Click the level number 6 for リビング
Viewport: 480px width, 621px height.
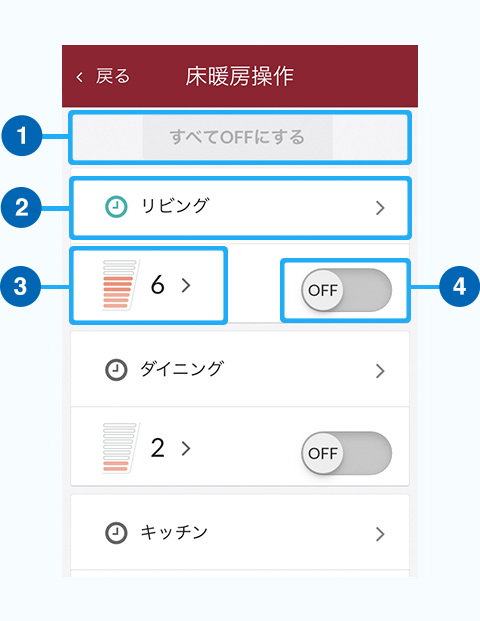click(x=158, y=284)
